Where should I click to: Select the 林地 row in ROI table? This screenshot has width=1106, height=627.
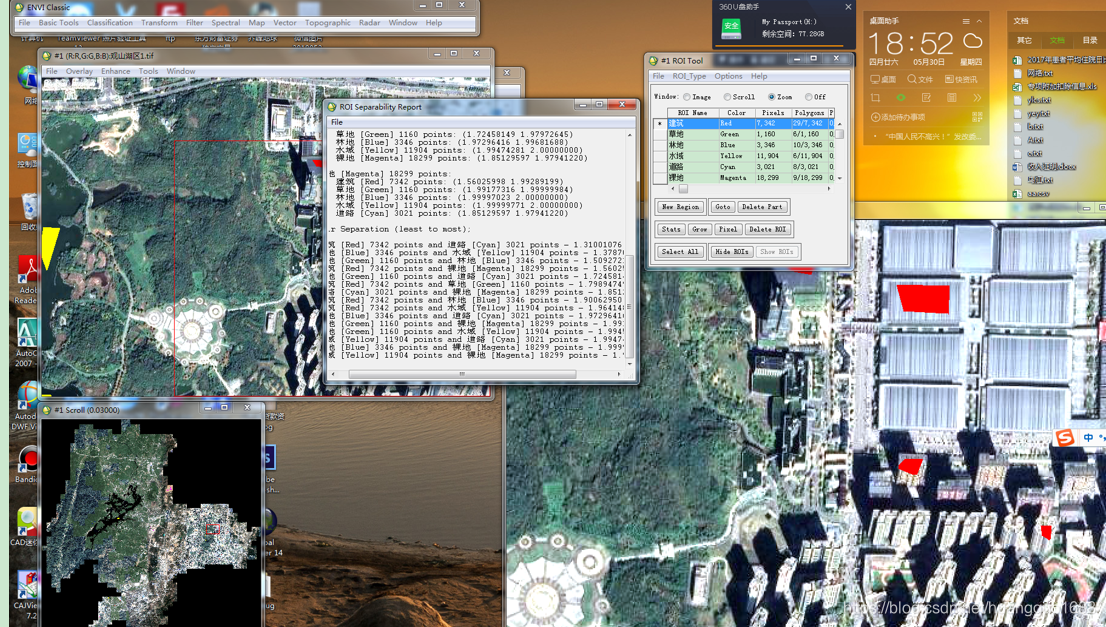tap(746, 145)
